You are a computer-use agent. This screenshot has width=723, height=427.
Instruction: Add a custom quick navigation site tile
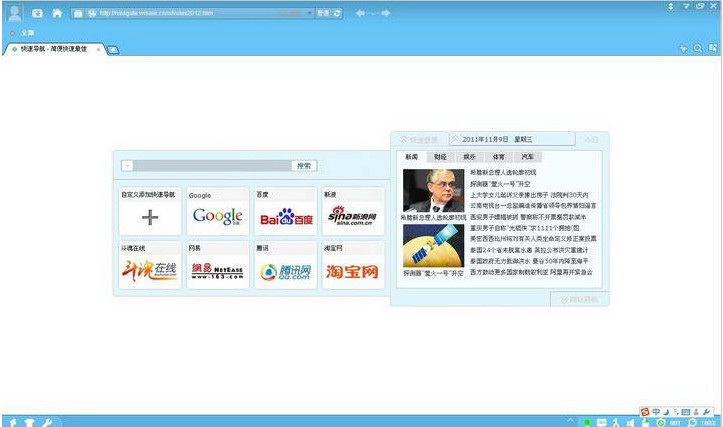[150, 211]
